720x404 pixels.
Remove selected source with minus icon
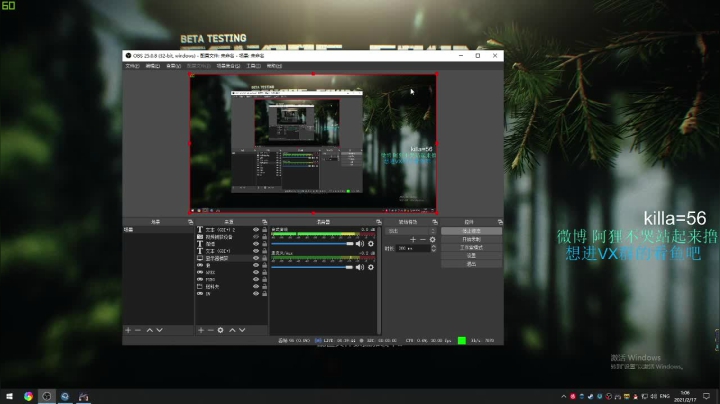coord(210,330)
